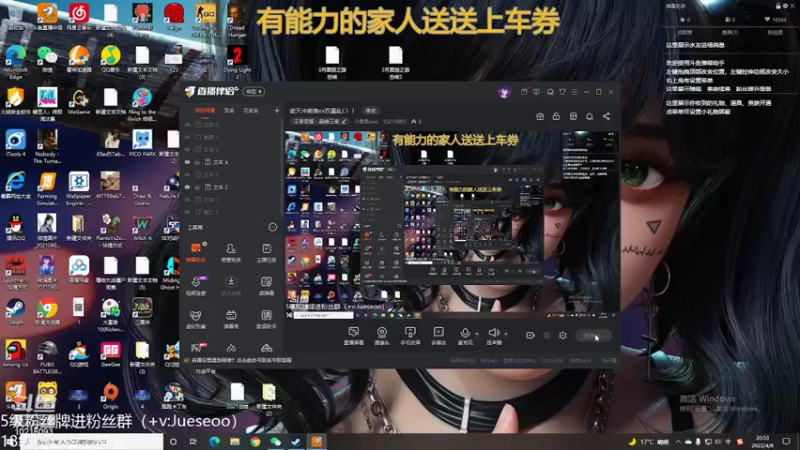Click the car-shaped tool icon in toolbox
This screenshot has height=450, width=800.
click(266, 348)
